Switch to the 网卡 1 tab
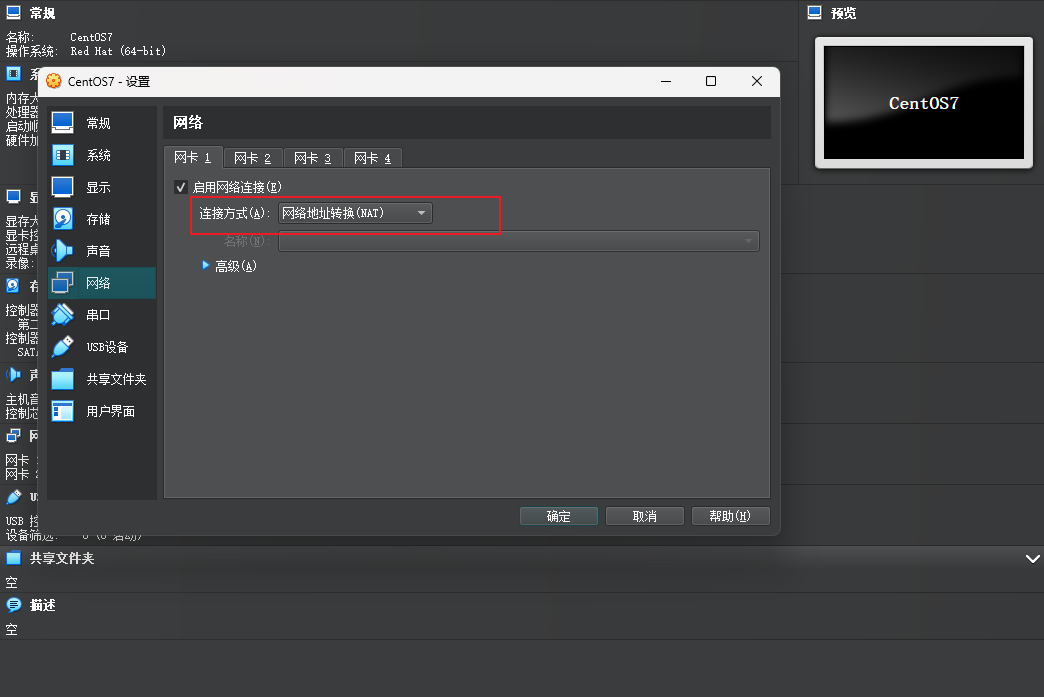 [x=193, y=157]
